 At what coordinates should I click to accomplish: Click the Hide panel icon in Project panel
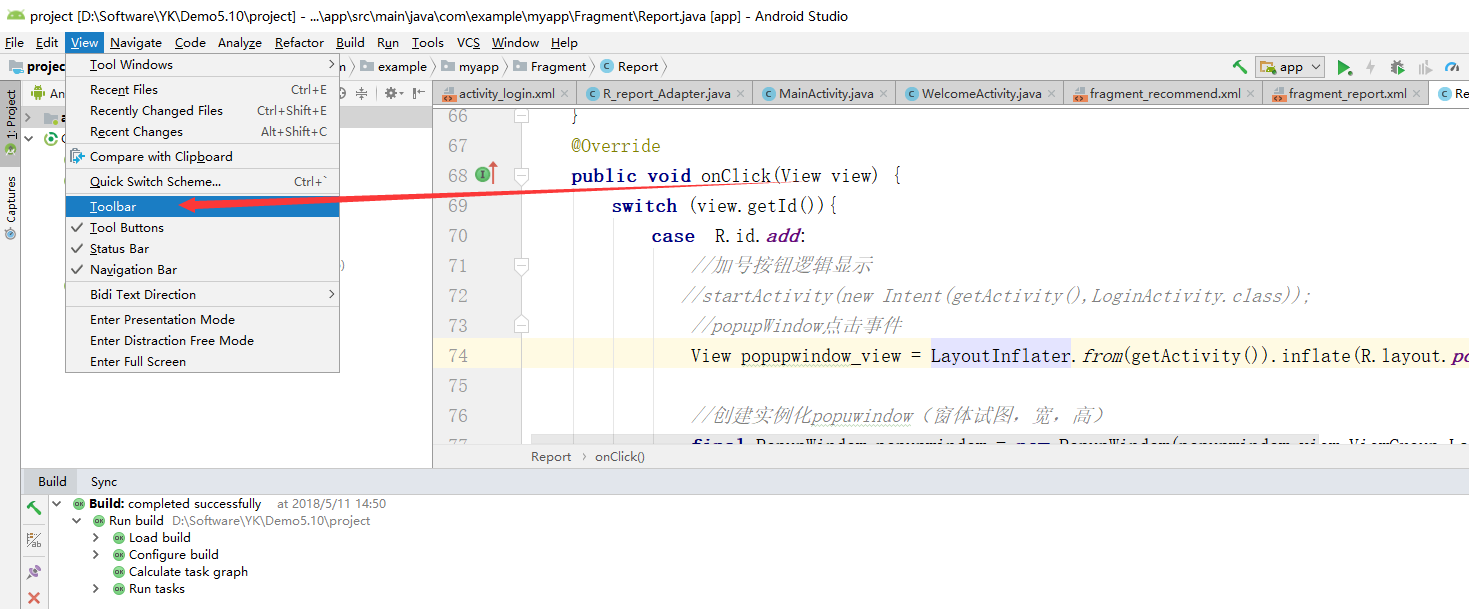pyautogui.click(x=419, y=93)
